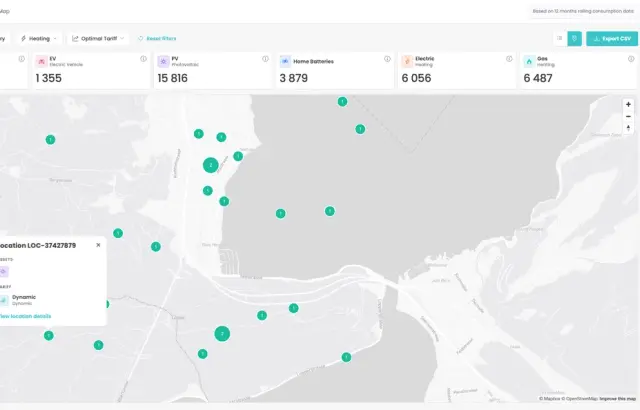Screen dimensions: 640x410
Task: Select the map pin view toggle
Action: coord(574,38)
